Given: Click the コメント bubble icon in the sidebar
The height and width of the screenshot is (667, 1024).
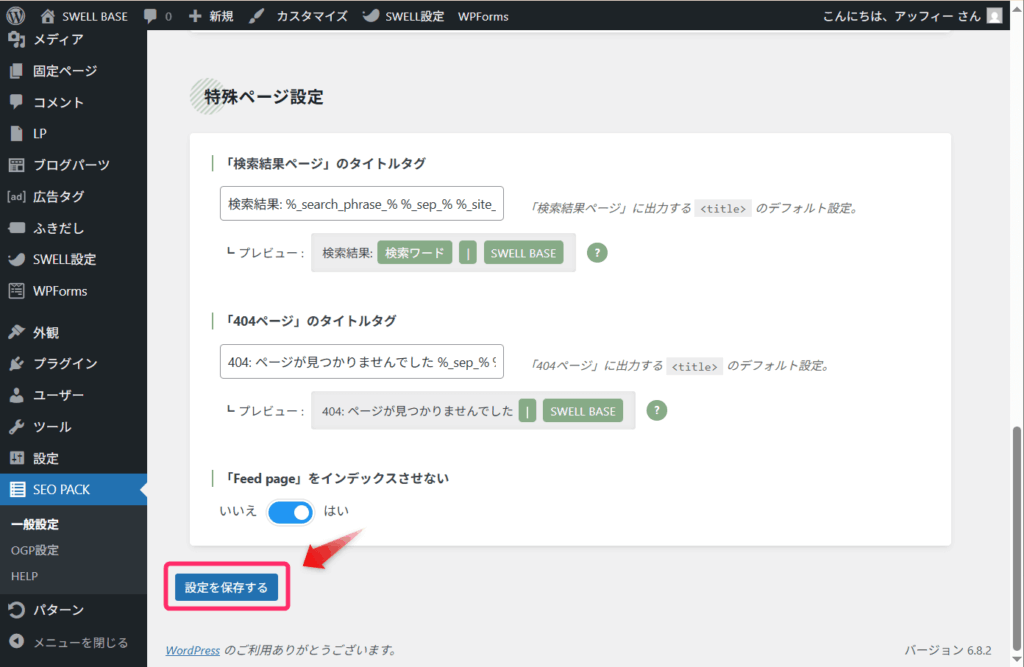Looking at the screenshot, I should (16, 102).
